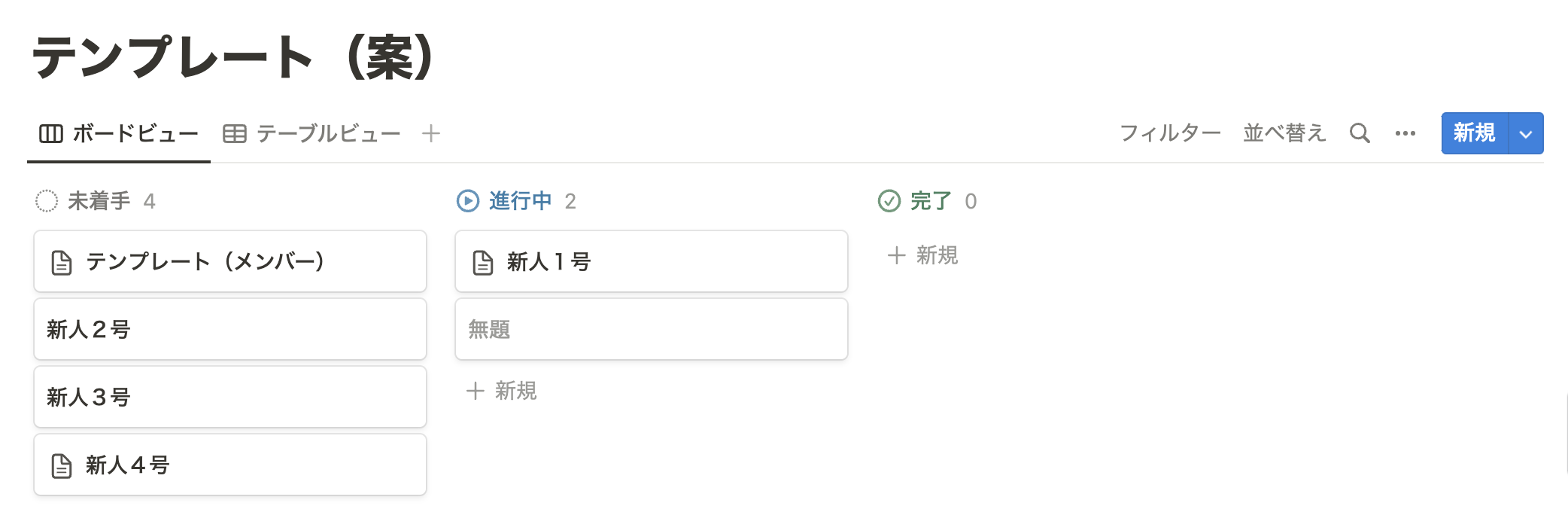Open the 新人２号 card

click(229, 329)
